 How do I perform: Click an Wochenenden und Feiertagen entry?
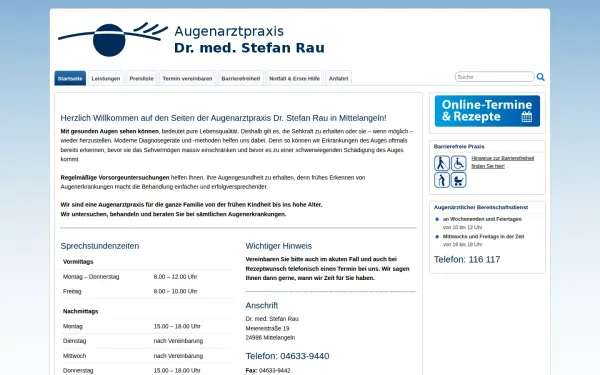(482, 219)
